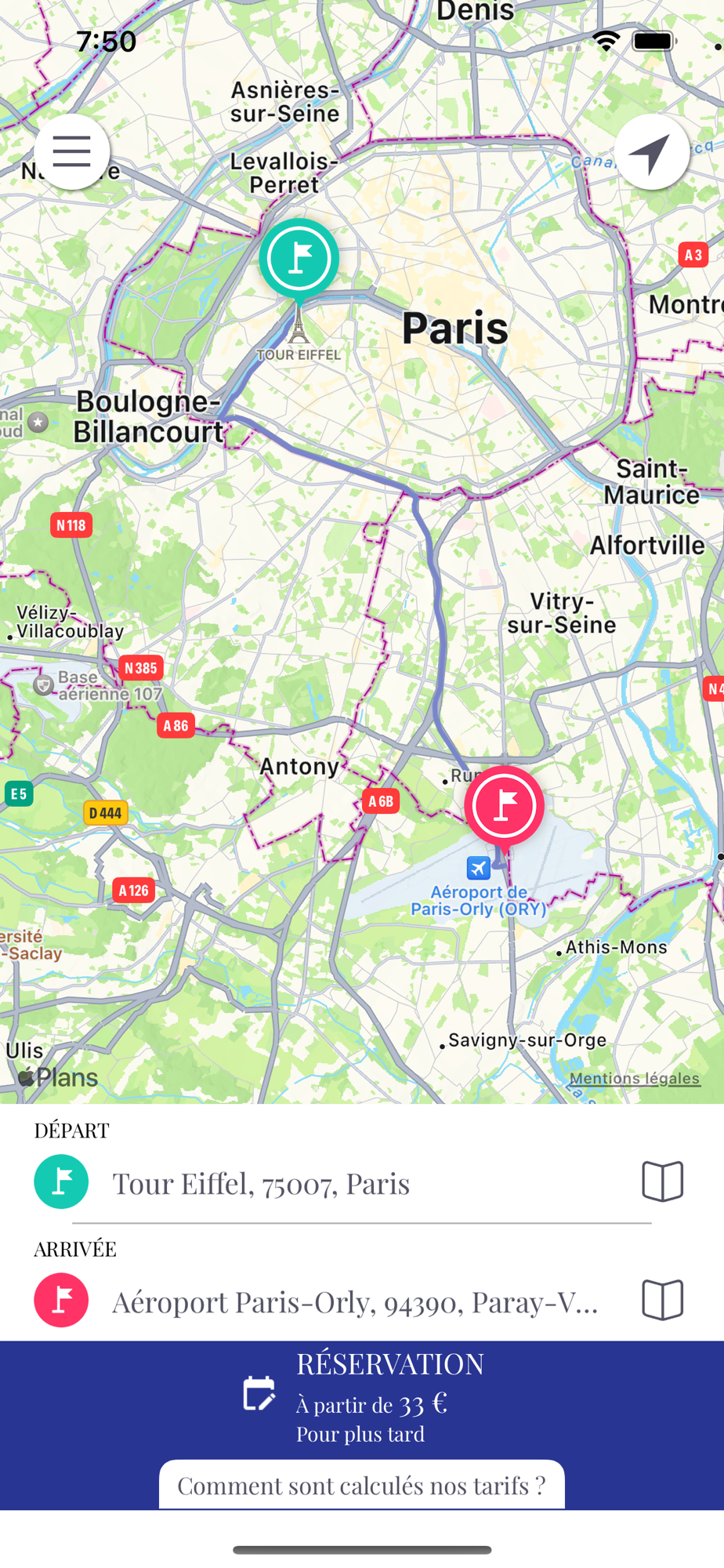The image size is (724, 1568).
Task: Tap the Paris city label on map
Action: click(x=455, y=328)
